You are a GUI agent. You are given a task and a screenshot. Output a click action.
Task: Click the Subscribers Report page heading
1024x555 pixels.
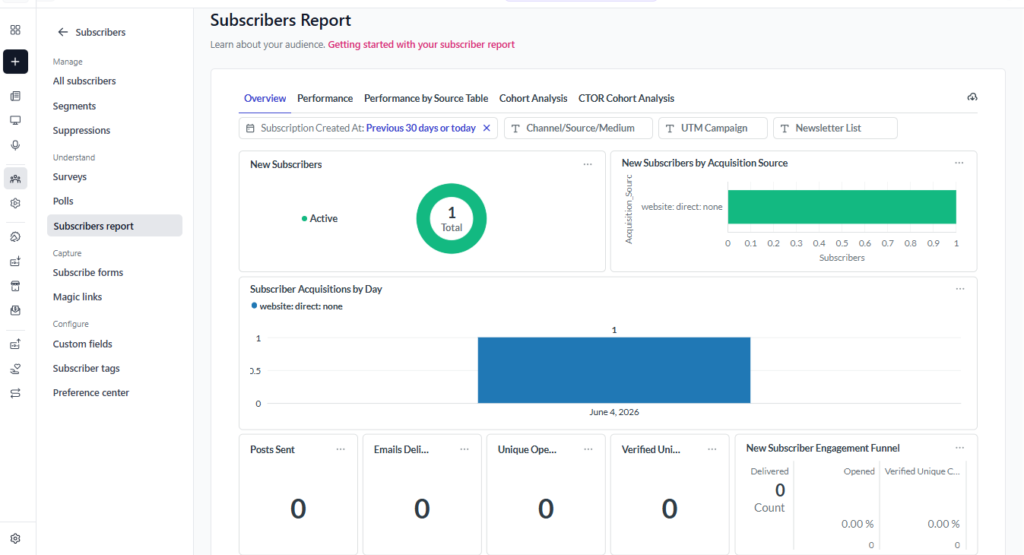pyautogui.click(x=280, y=20)
